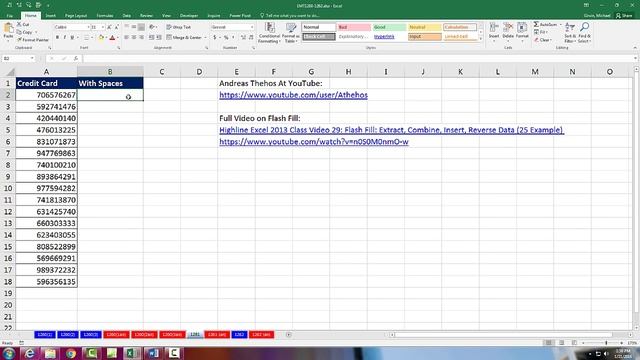Click the new sheet plus button
Viewport: 640px width, 360px height.
pyautogui.click(x=289, y=335)
